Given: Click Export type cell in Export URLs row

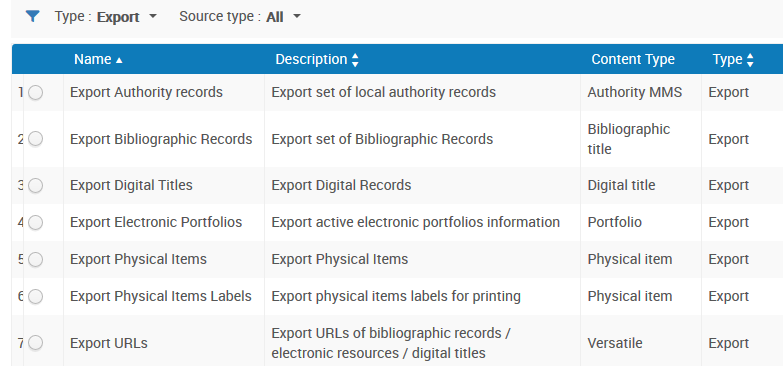Looking at the screenshot, I should tap(729, 343).
